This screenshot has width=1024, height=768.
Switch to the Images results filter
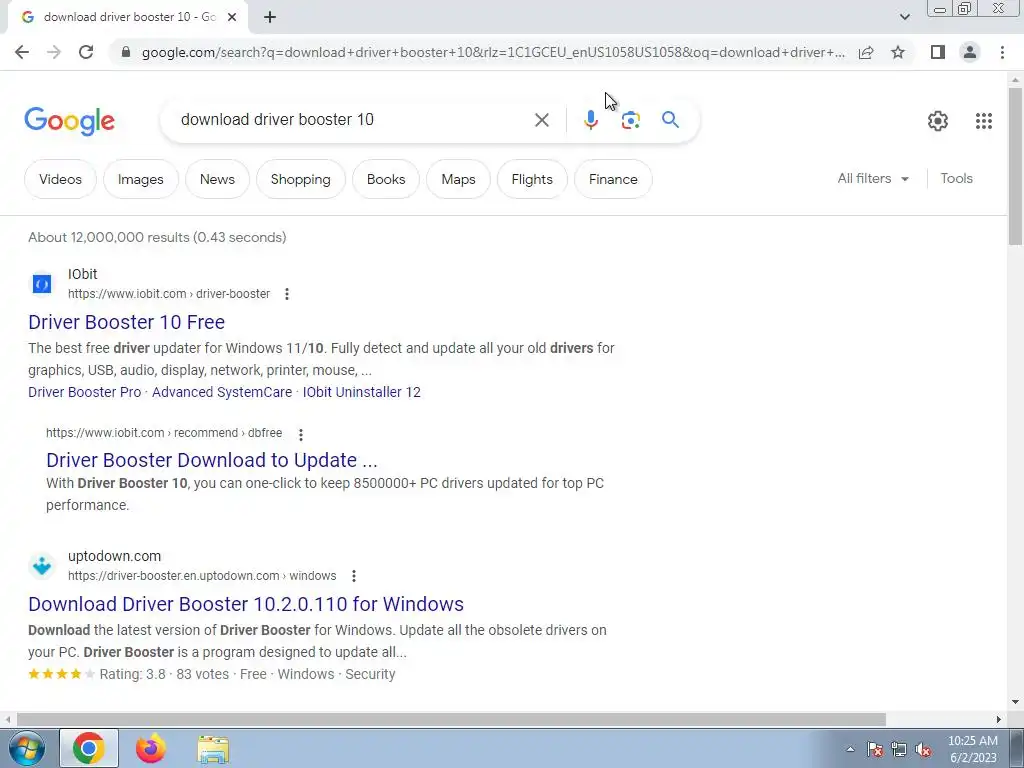tap(140, 179)
